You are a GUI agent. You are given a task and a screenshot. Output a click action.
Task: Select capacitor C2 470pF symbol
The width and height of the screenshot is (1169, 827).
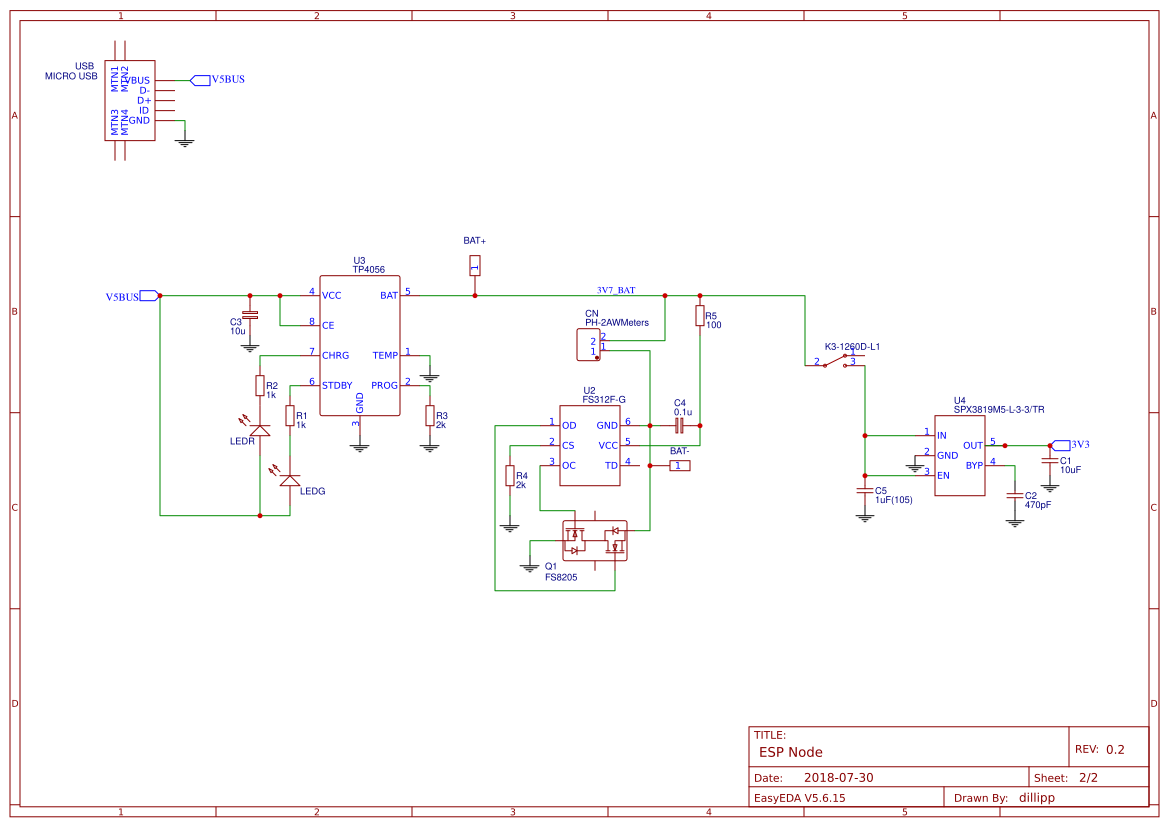1014,495
